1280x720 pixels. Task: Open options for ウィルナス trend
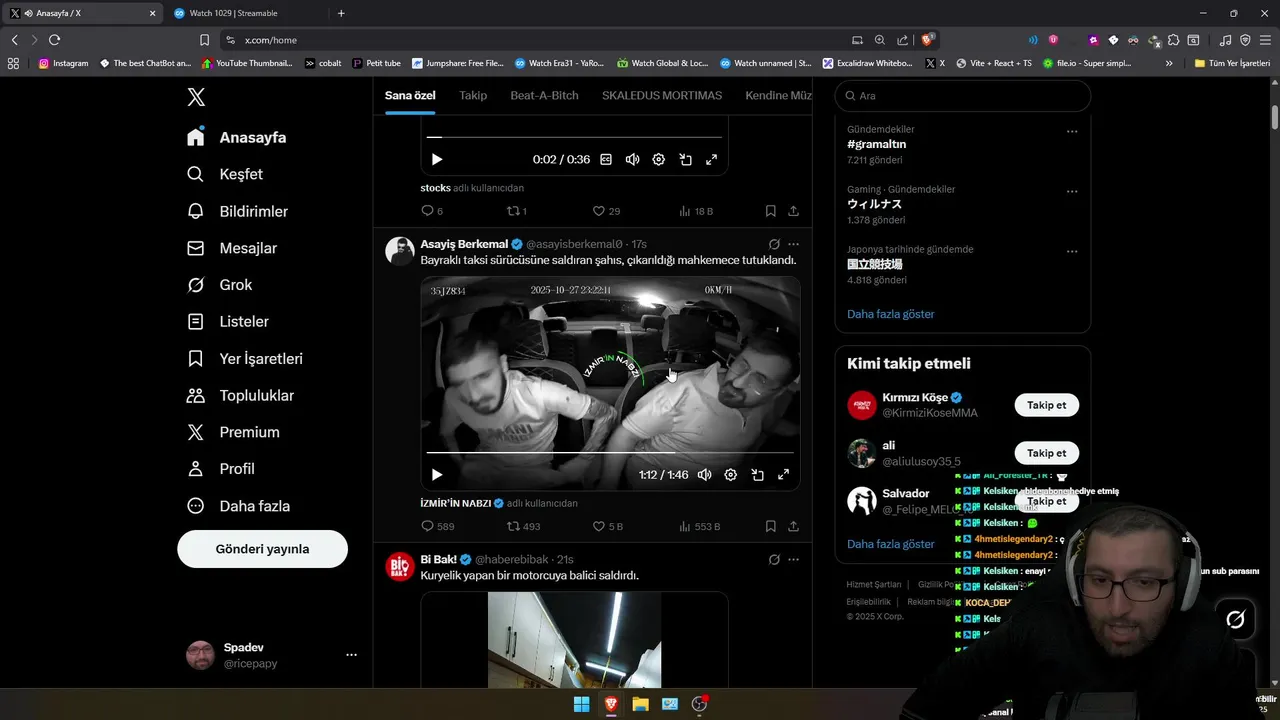[x=1072, y=191]
